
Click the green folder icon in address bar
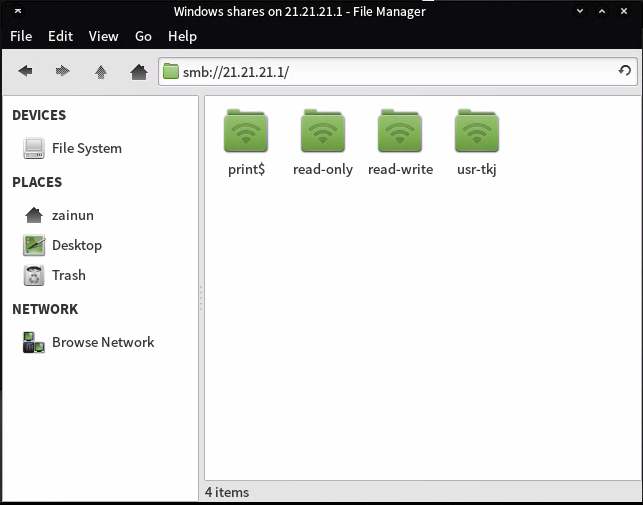point(171,71)
